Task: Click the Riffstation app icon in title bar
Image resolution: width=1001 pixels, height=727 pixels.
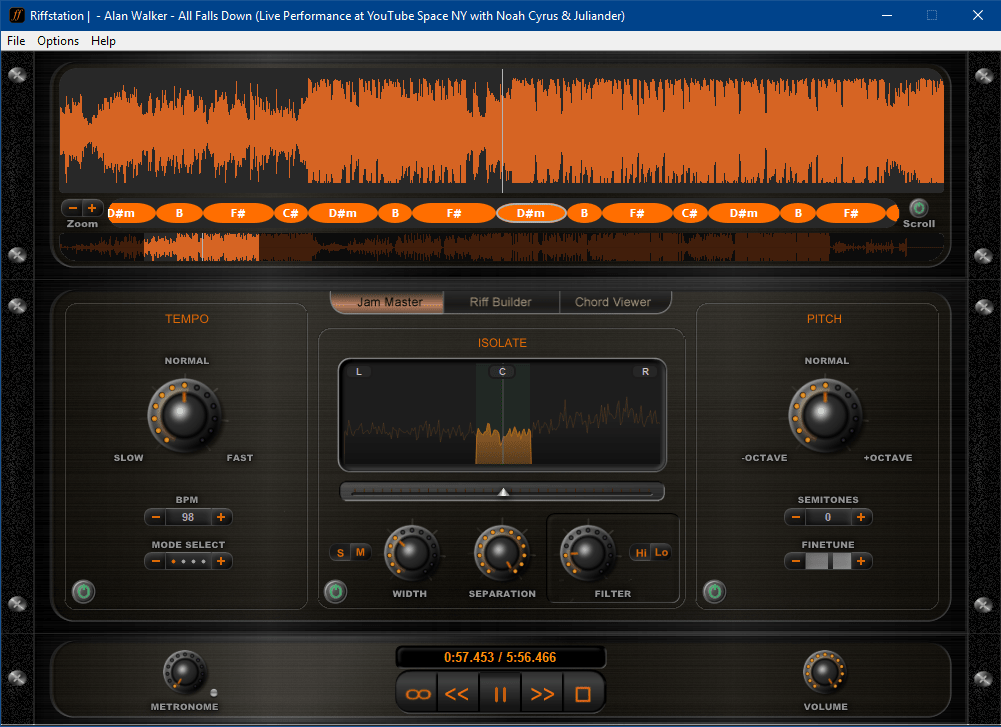Action: pos(17,15)
